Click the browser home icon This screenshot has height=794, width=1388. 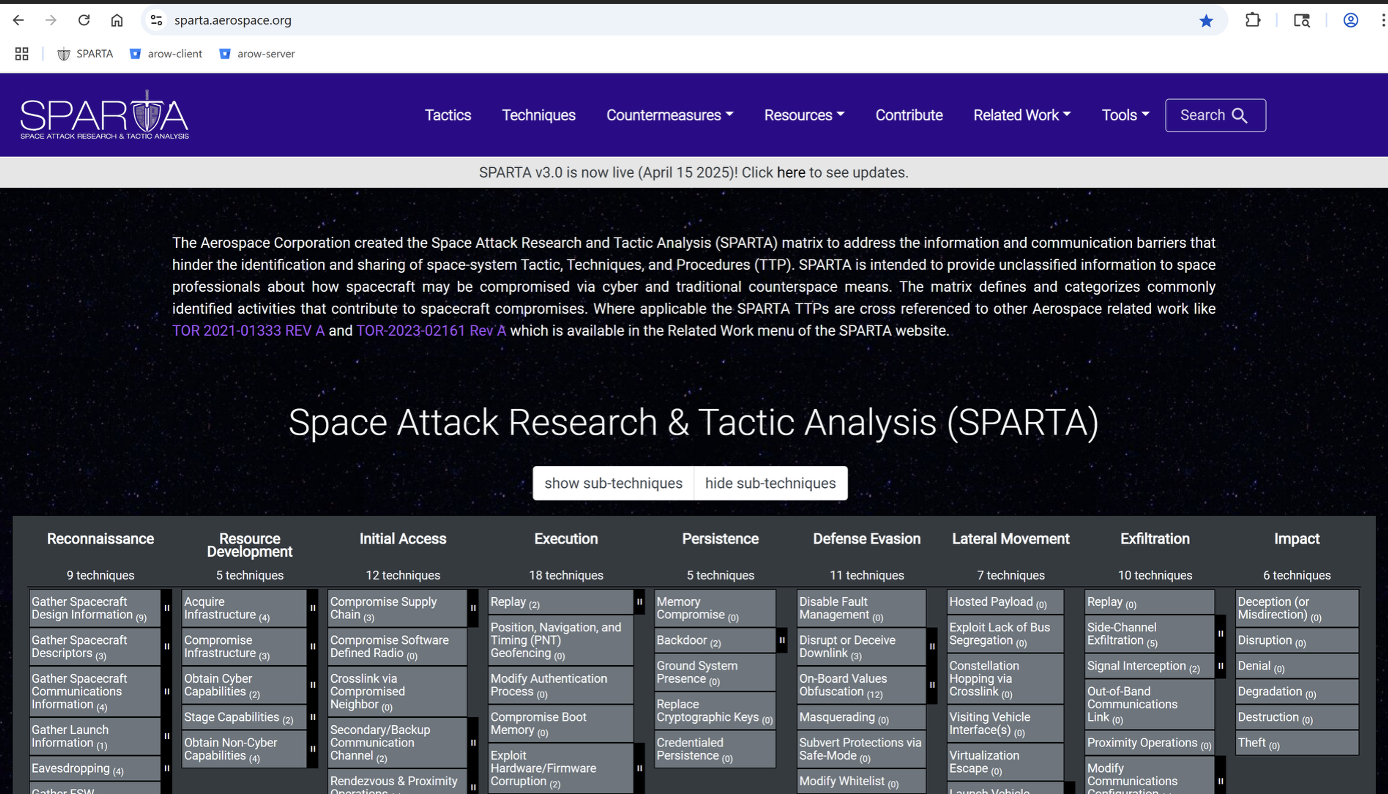(117, 20)
